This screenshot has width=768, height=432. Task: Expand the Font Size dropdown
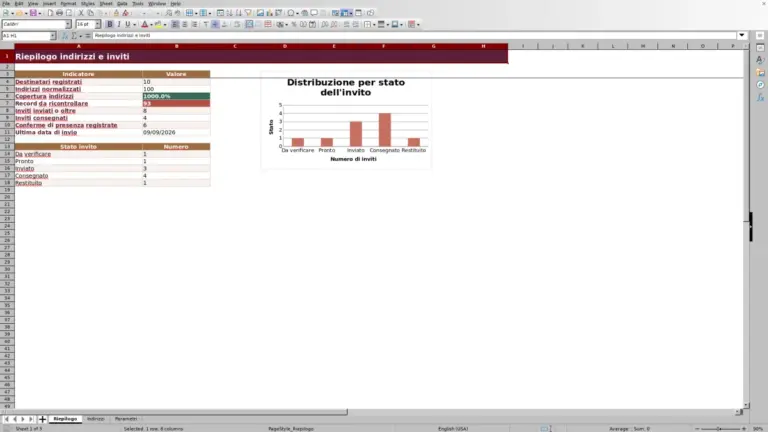point(97,24)
